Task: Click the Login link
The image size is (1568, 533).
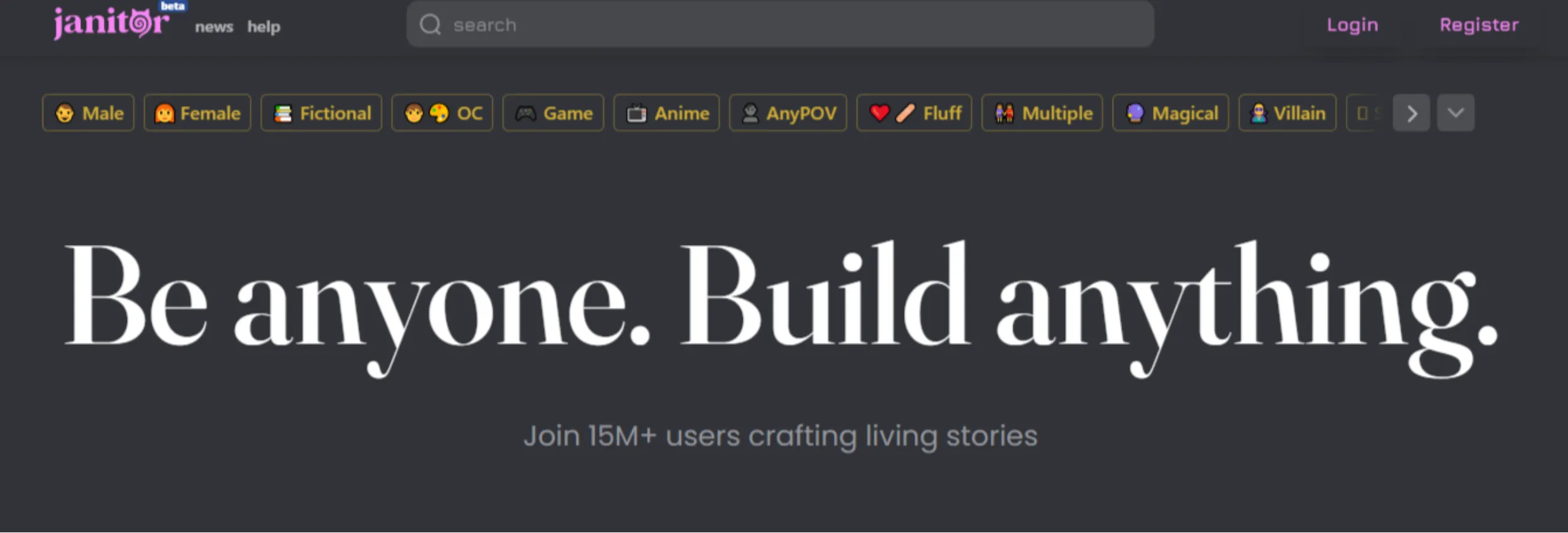Action: (x=1352, y=25)
